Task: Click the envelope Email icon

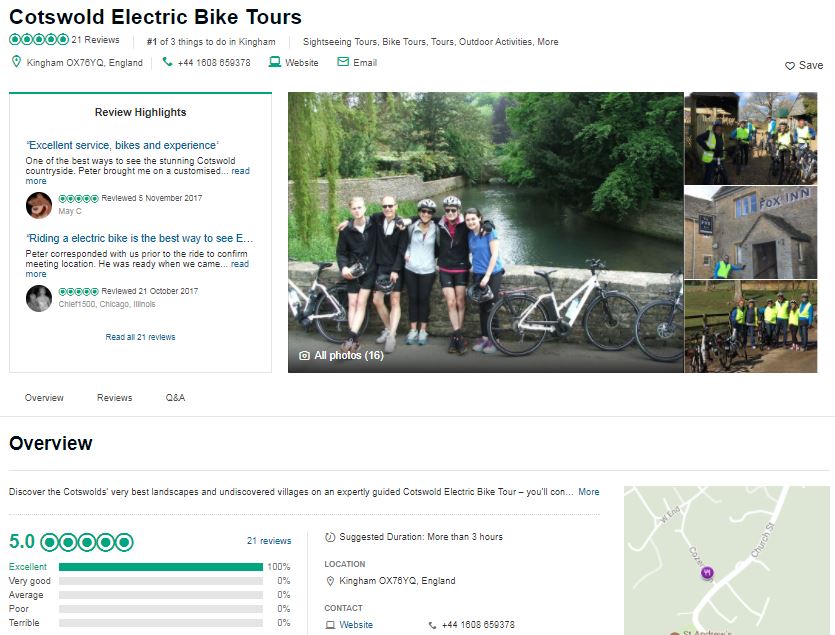Action: pyautogui.click(x=343, y=63)
